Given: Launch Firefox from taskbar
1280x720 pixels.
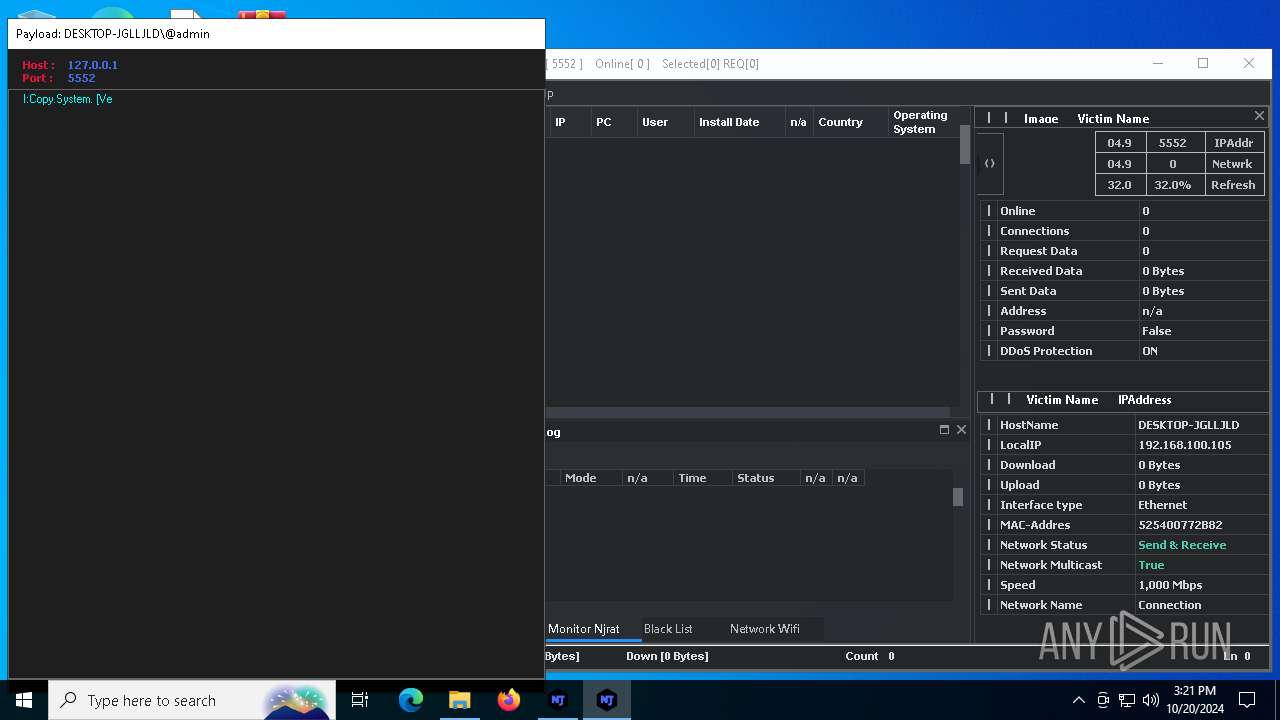Looking at the screenshot, I should click(509, 700).
